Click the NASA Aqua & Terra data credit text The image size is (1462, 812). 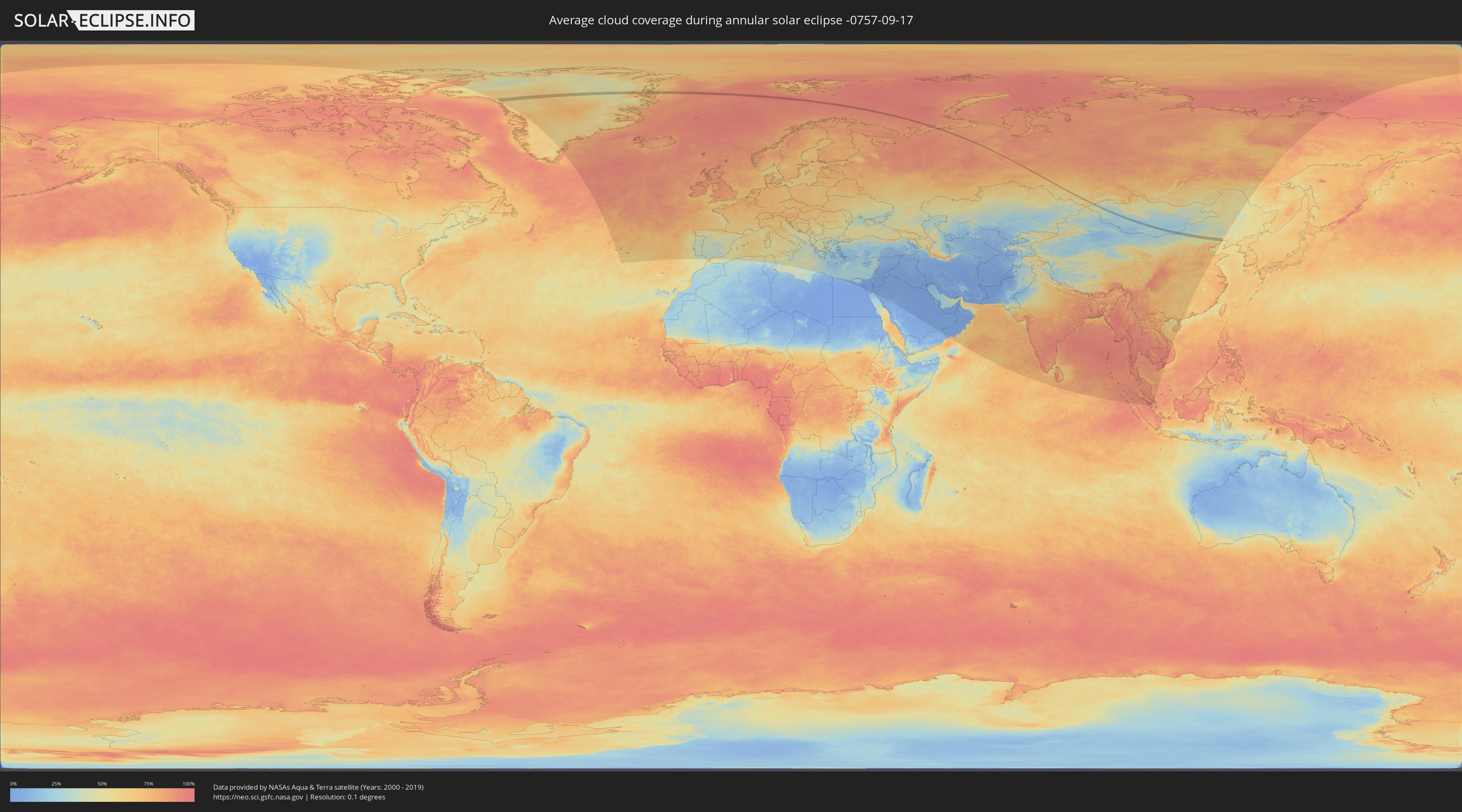point(318,787)
